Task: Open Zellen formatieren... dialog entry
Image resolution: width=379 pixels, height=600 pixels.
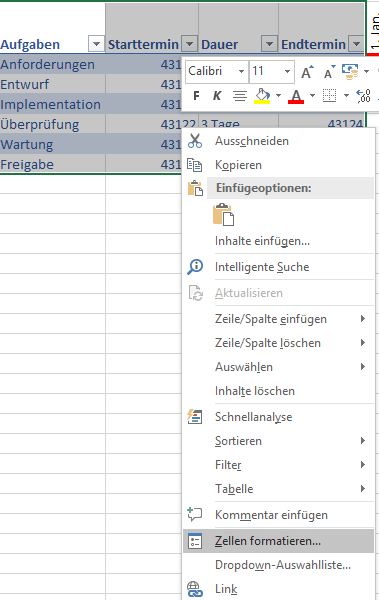Action: coord(278,541)
